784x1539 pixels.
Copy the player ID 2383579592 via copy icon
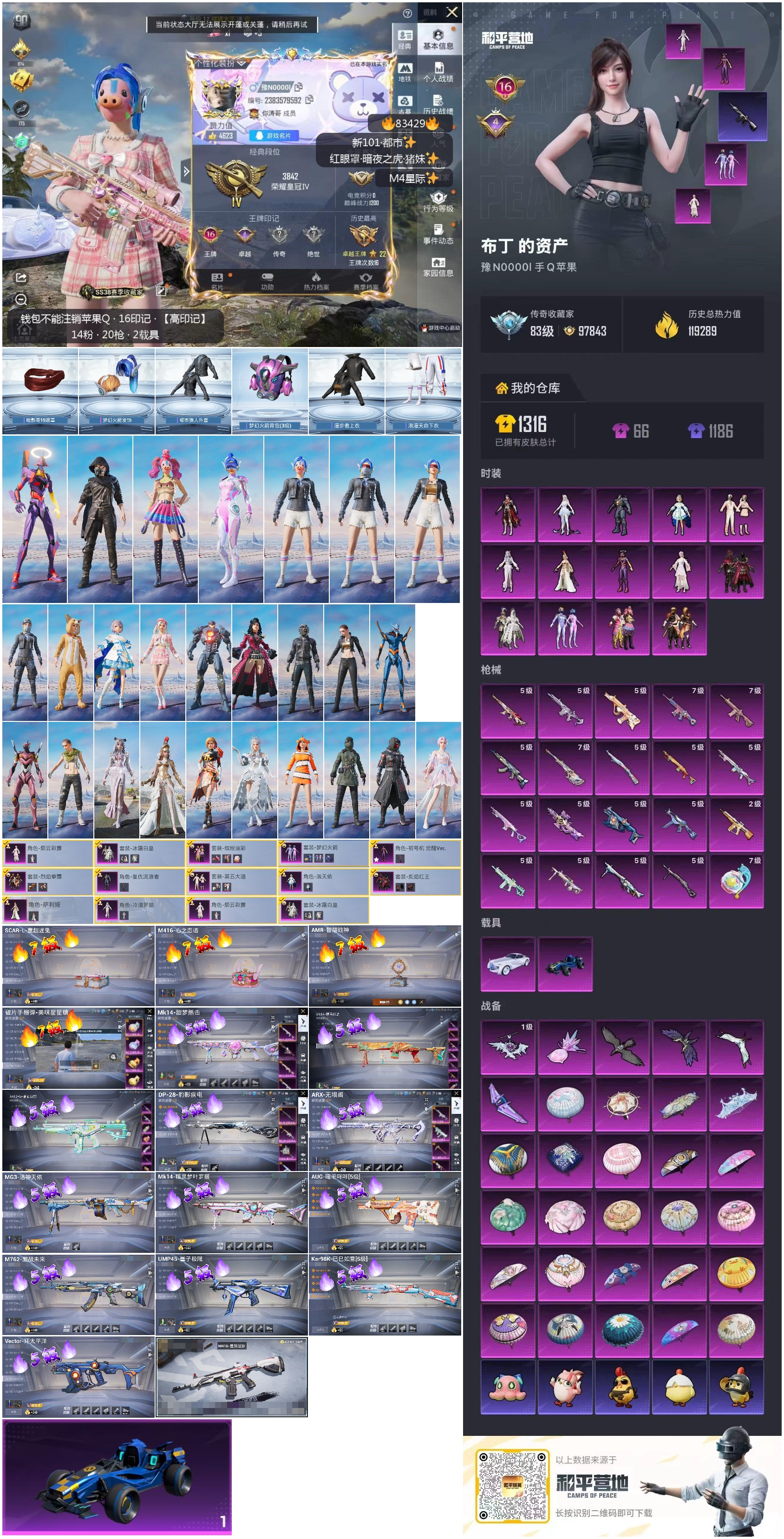pyautogui.click(x=309, y=99)
